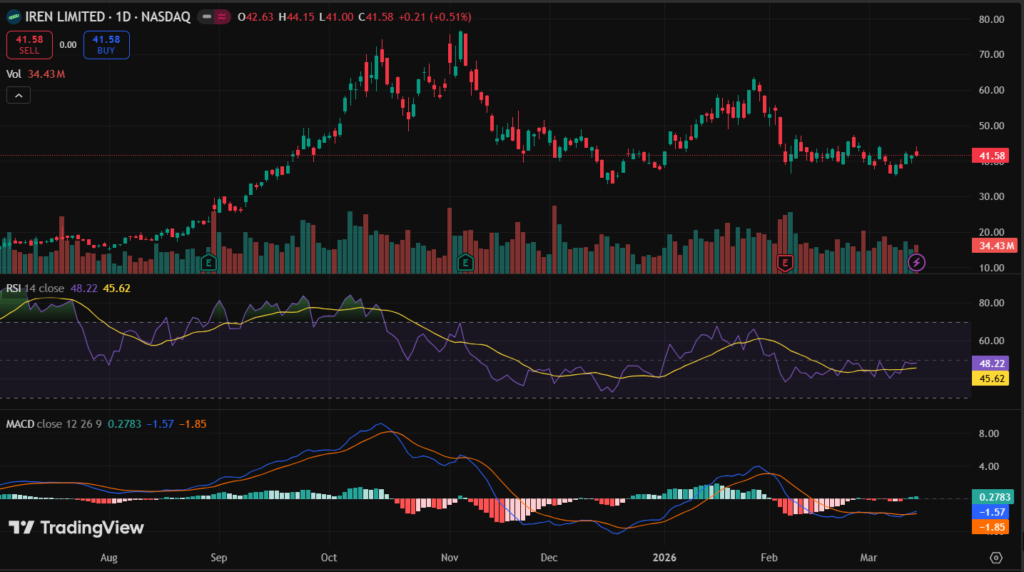
Task: Click the red 41.58 price label on axis
Action: point(995,156)
